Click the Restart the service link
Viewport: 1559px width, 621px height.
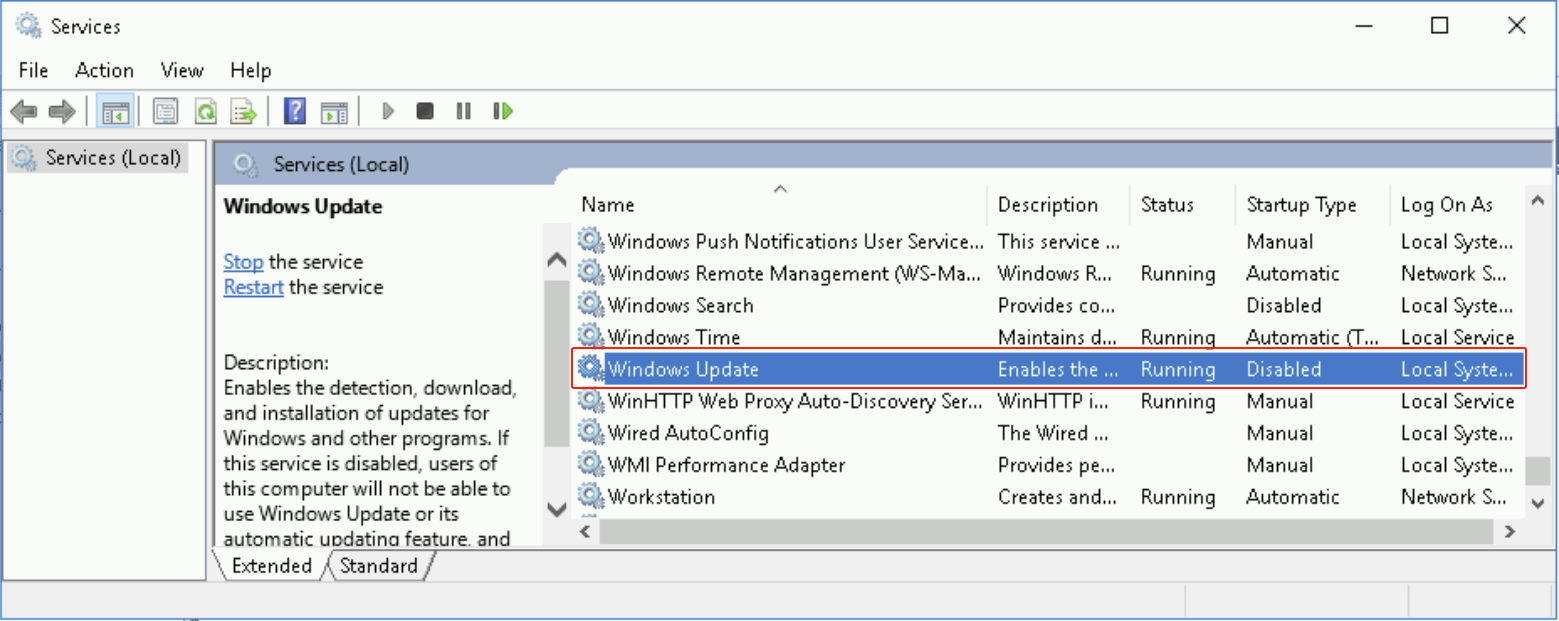(254, 287)
